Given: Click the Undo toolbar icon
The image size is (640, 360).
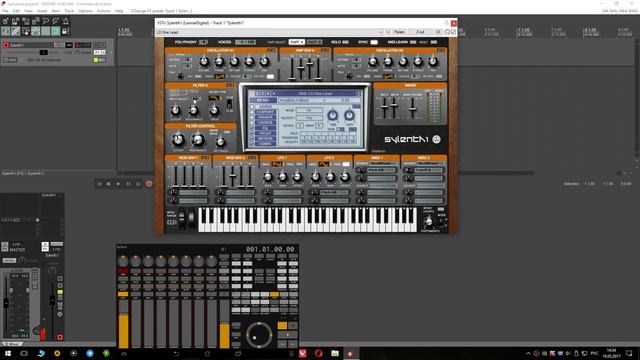Looking at the screenshot, I should tap(46, 21).
